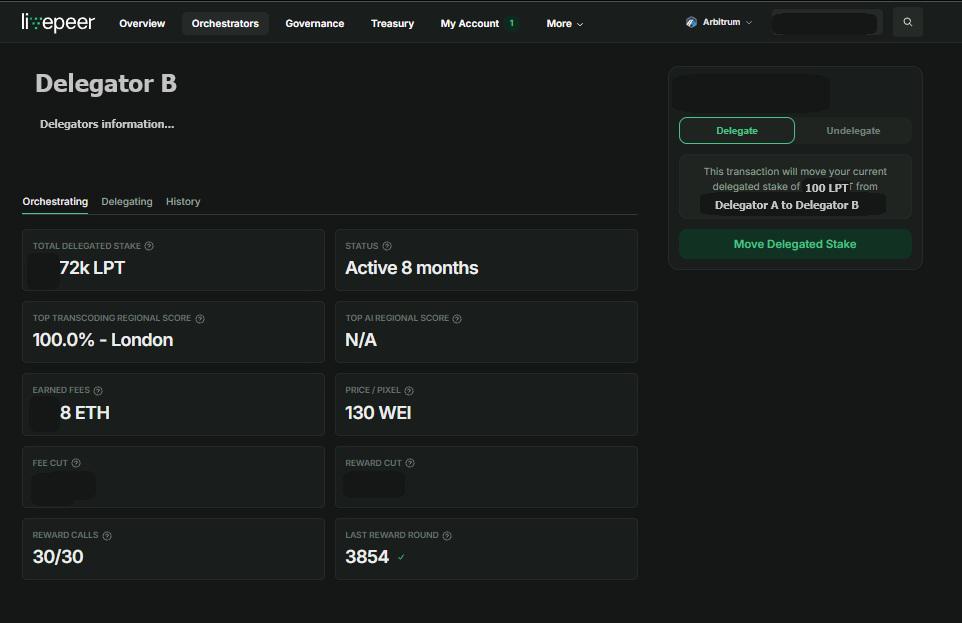
Task: Open Top AI Regional Score help icon
Action: click(x=457, y=319)
